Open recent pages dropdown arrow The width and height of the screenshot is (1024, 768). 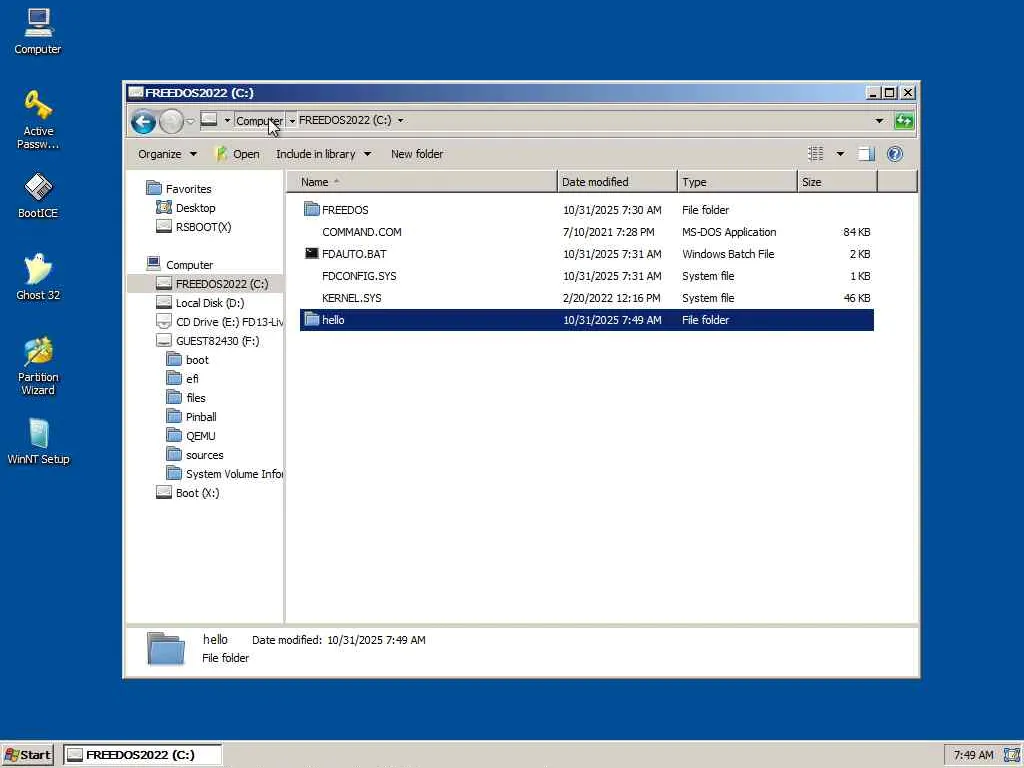tap(190, 121)
